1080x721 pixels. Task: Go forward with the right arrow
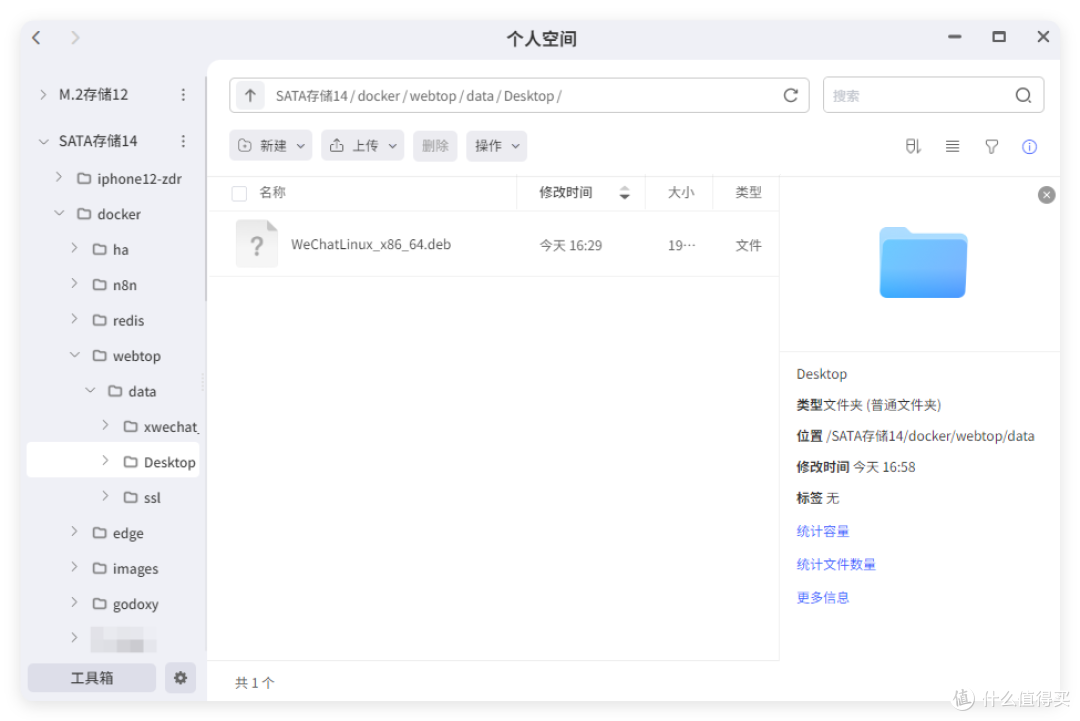[x=75, y=38]
